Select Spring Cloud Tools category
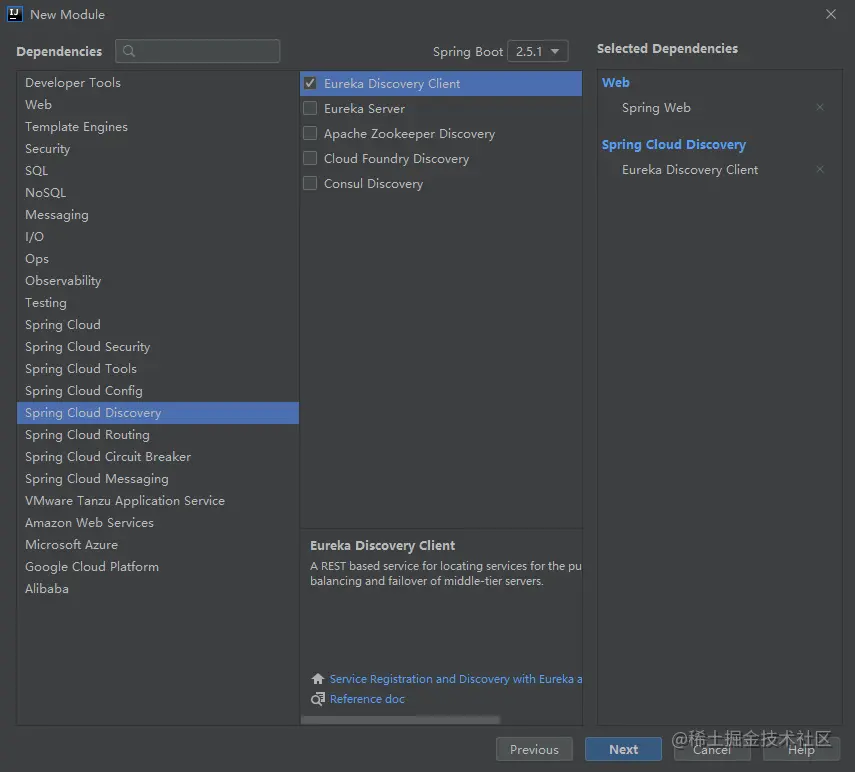855x772 pixels. pos(158,369)
